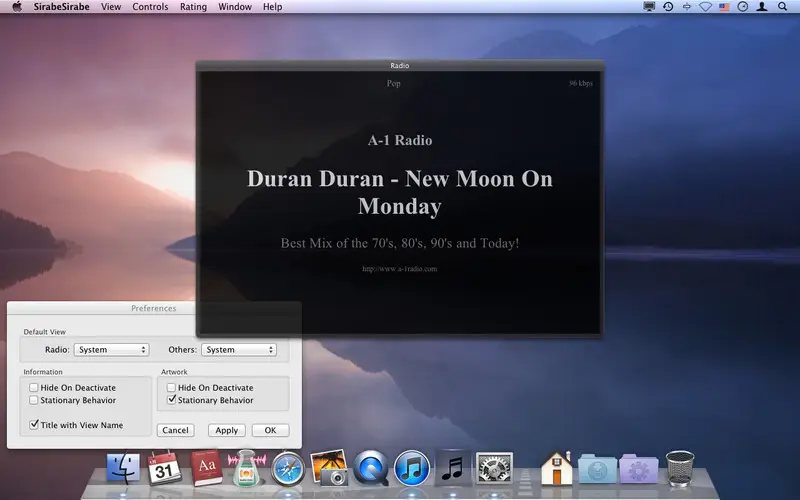This screenshot has height=500, width=800.
Task: Uncheck Title with View Name
Action: 34,424
